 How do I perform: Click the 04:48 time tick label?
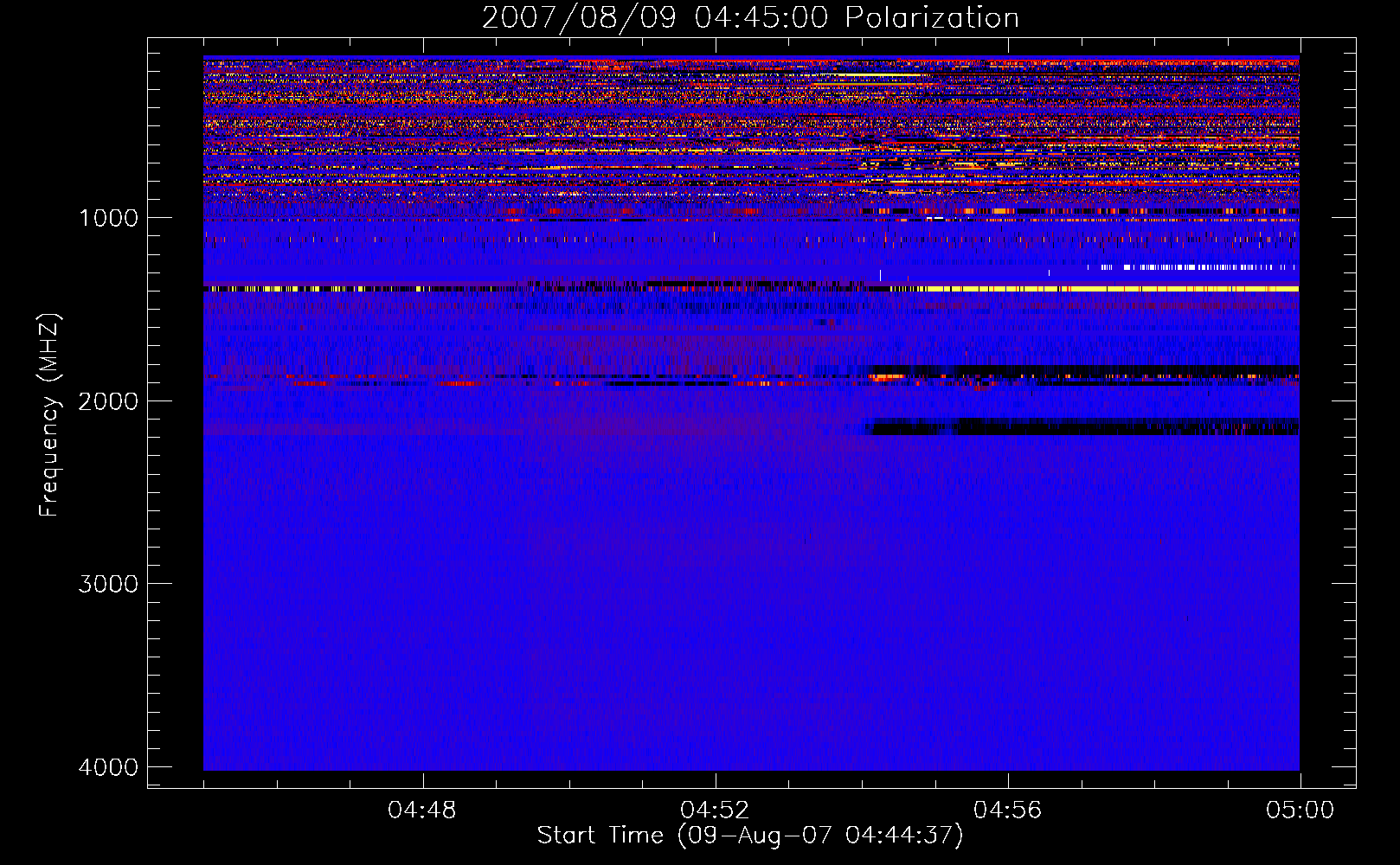coord(422,811)
